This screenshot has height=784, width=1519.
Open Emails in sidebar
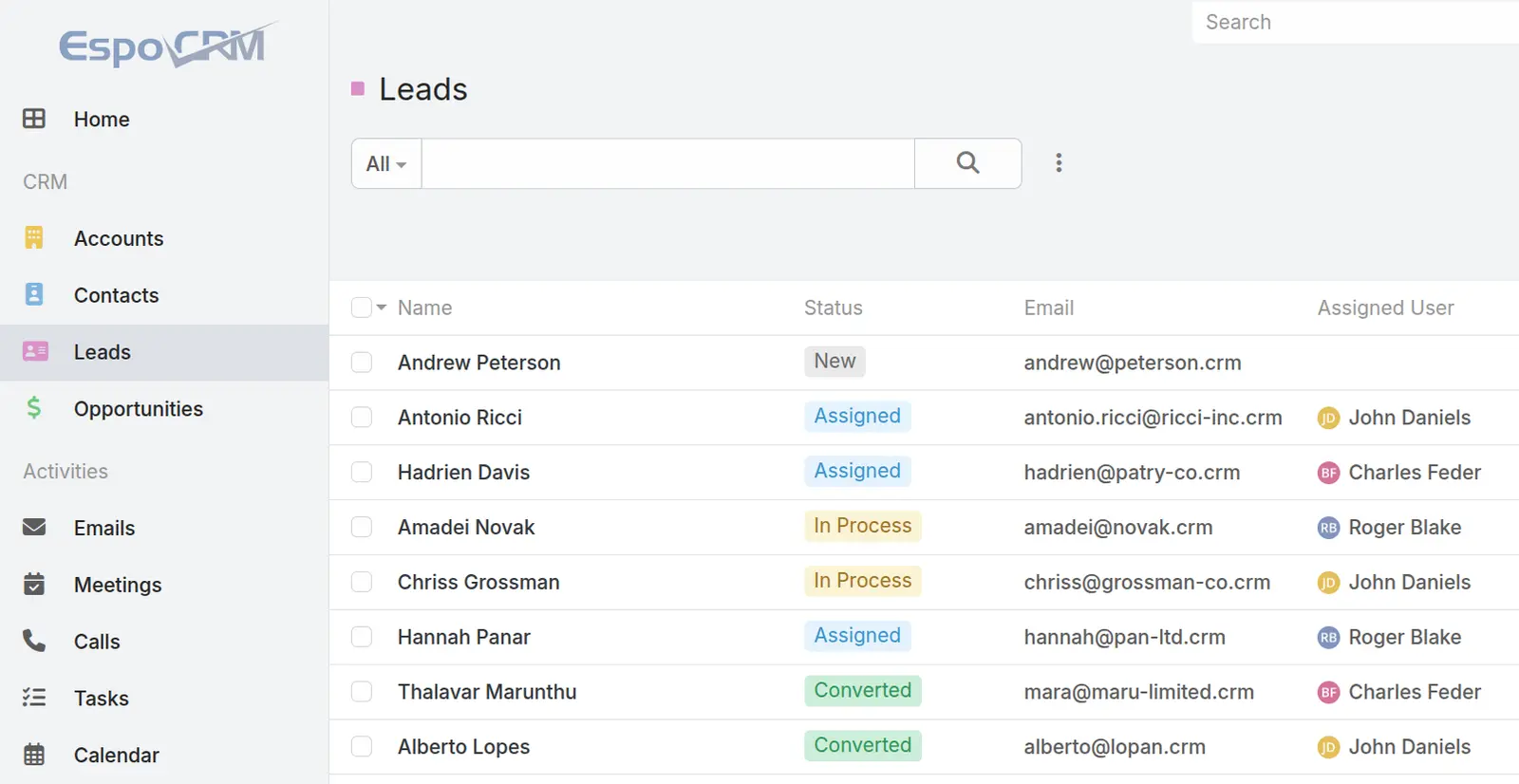pyautogui.click(x=104, y=528)
